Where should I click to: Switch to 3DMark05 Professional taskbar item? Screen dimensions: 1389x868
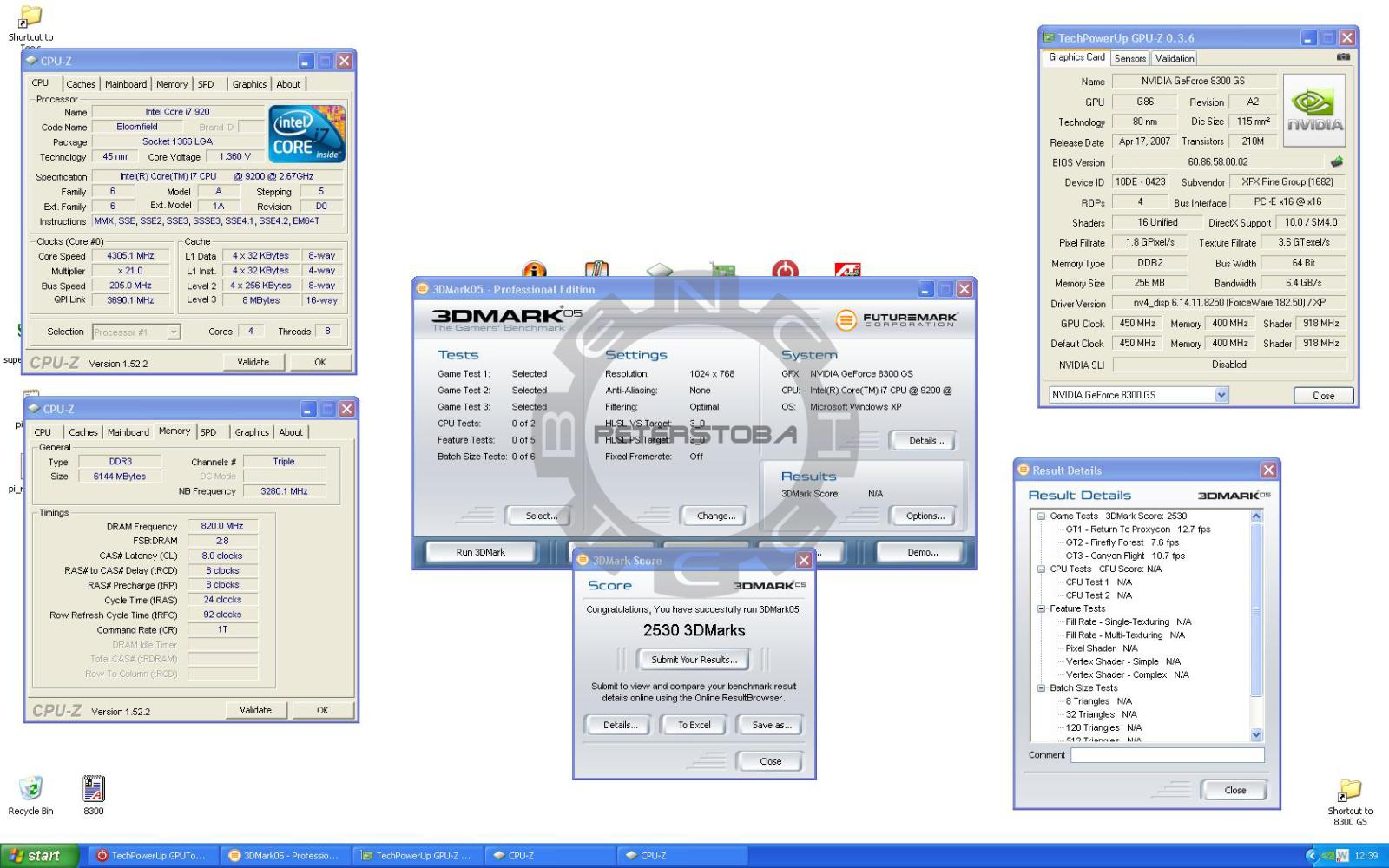click(285, 856)
